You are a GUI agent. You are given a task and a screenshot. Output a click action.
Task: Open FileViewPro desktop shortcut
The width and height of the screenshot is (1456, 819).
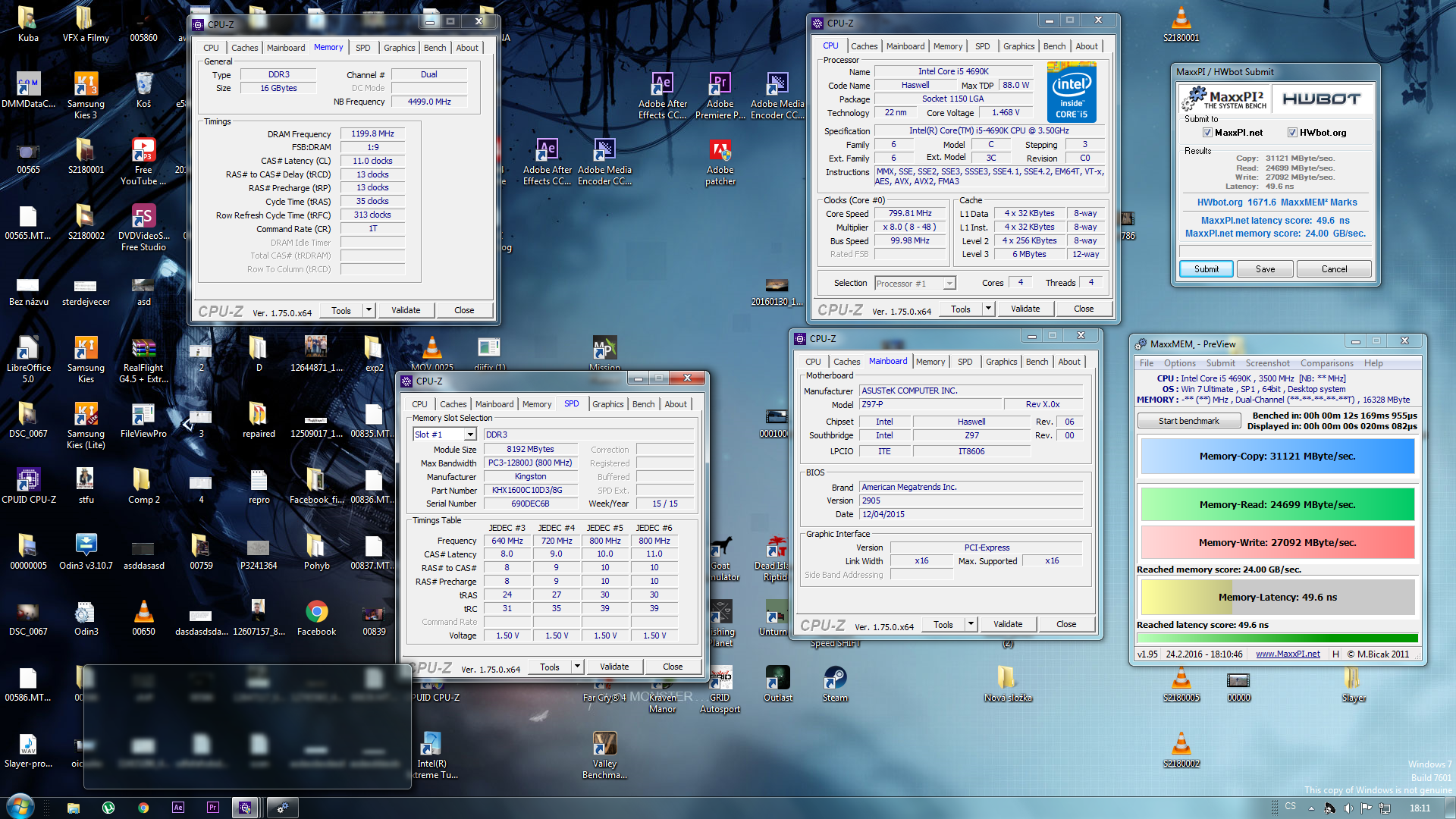[143, 420]
